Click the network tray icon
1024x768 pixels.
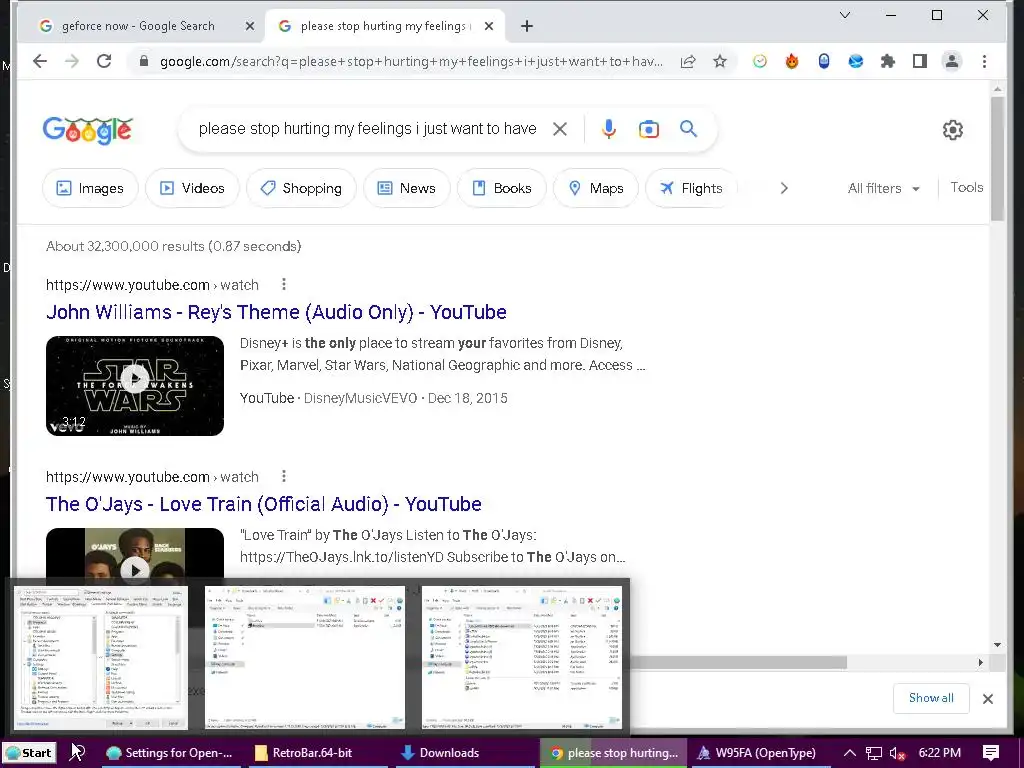(874, 753)
